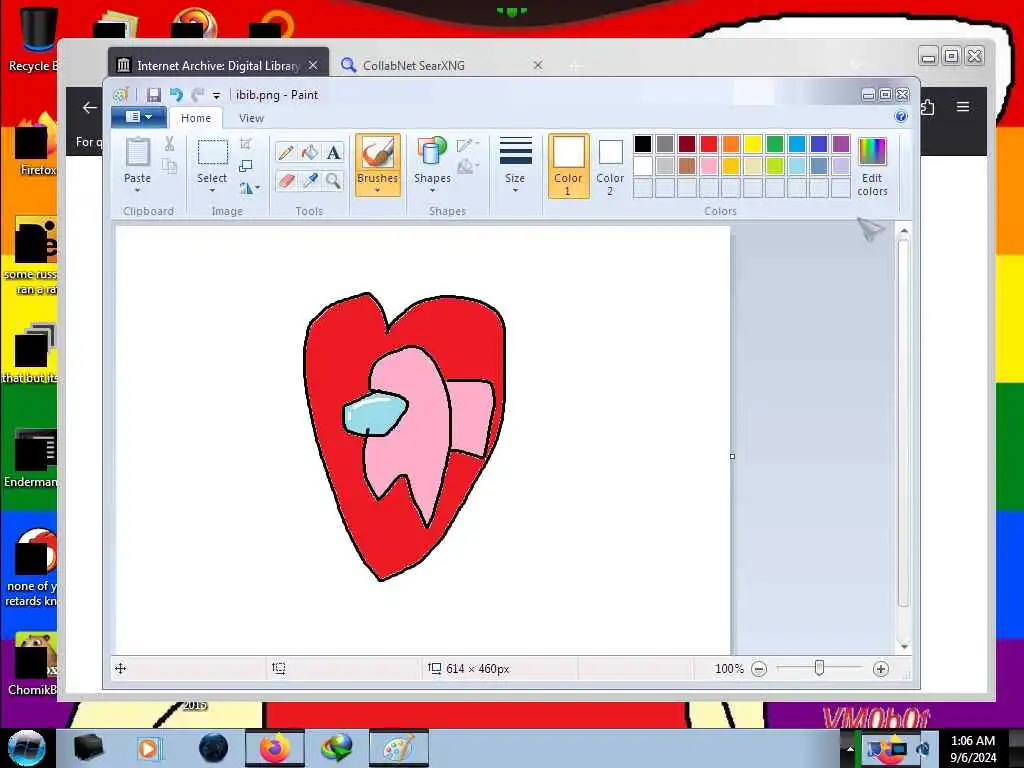The width and height of the screenshot is (1024, 768).
Task: Open the Shapes gallery icon
Action: coord(432,152)
